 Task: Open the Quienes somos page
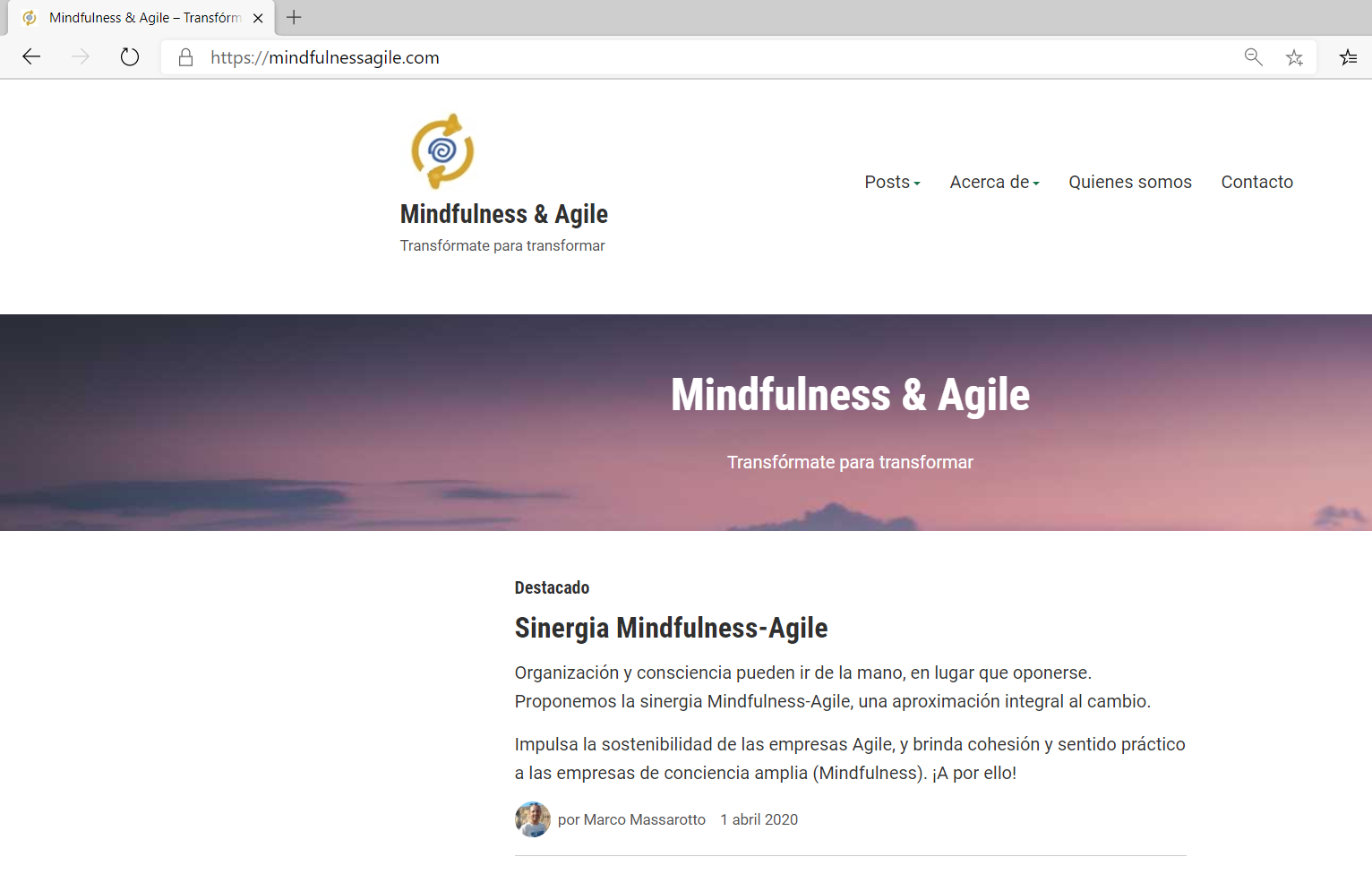coord(1129,182)
